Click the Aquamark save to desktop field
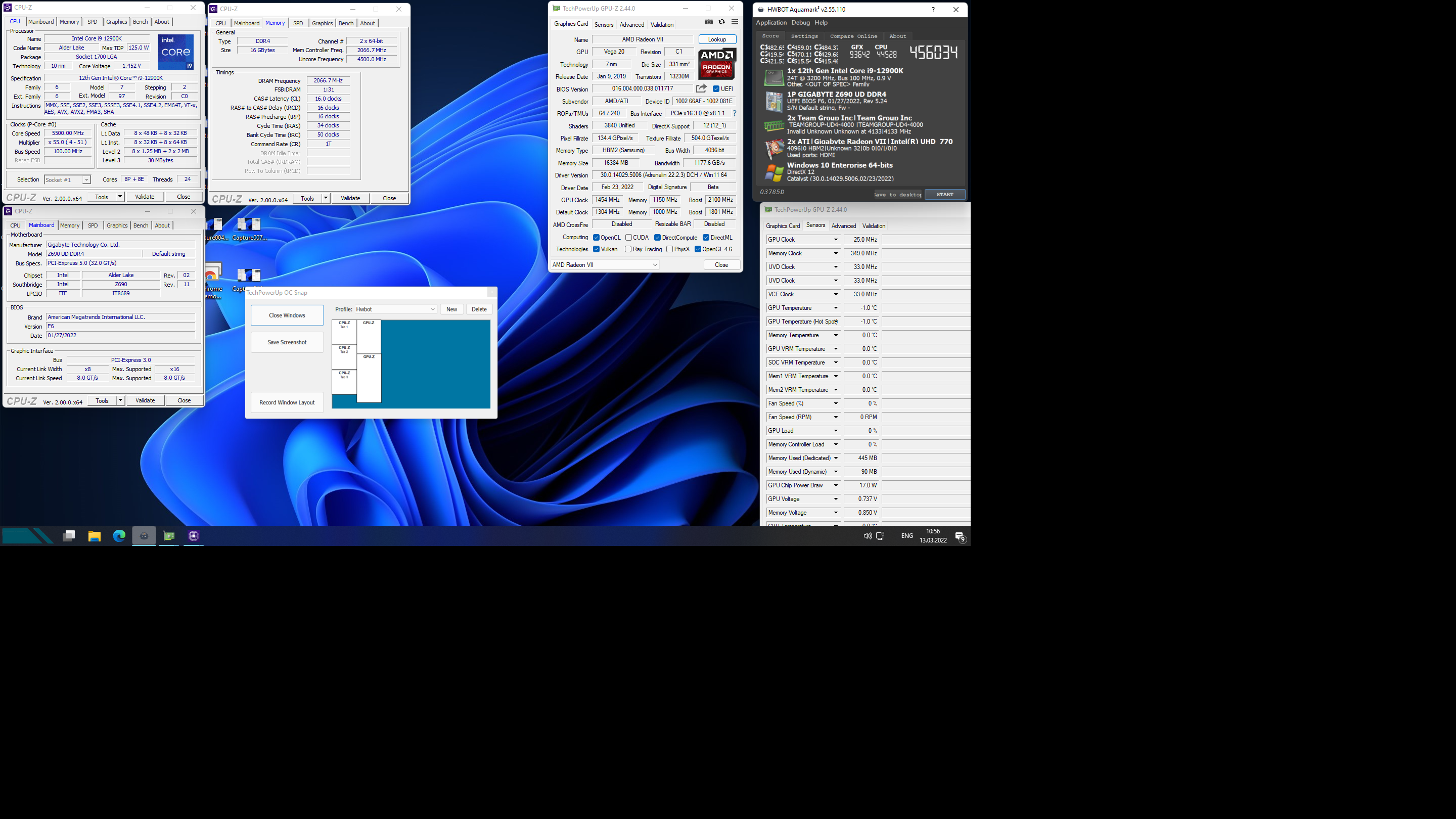Screen dimensions: 1456x819 click(x=897, y=195)
